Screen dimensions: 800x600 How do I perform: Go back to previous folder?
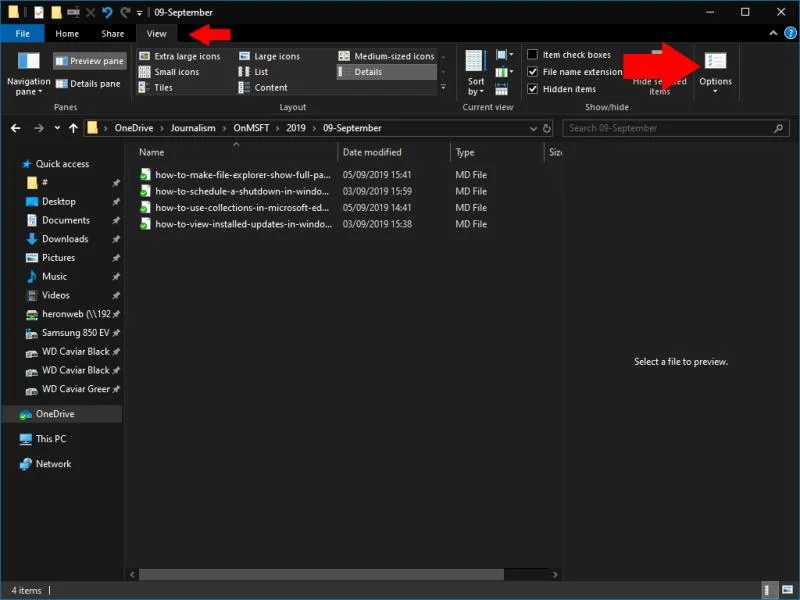click(x=16, y=128)
